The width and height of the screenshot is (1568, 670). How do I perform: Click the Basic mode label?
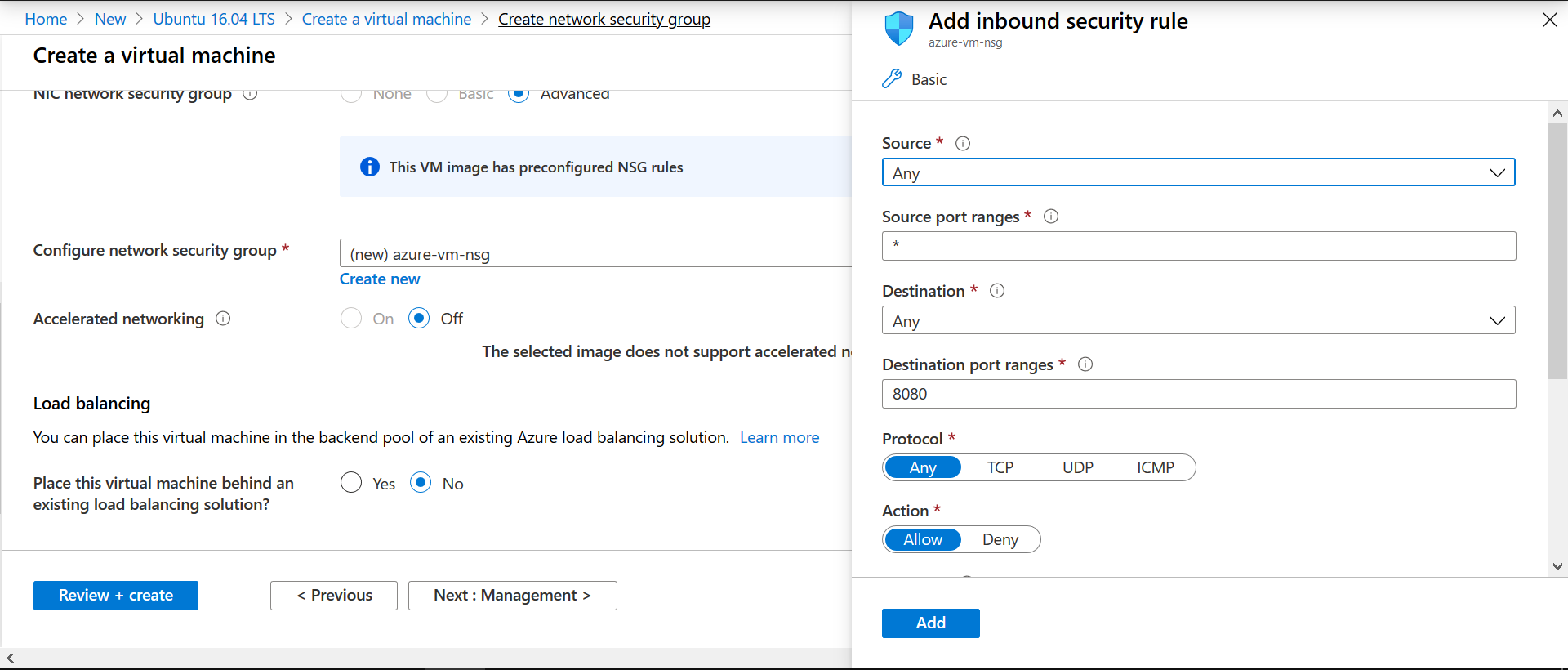point(929,79)
